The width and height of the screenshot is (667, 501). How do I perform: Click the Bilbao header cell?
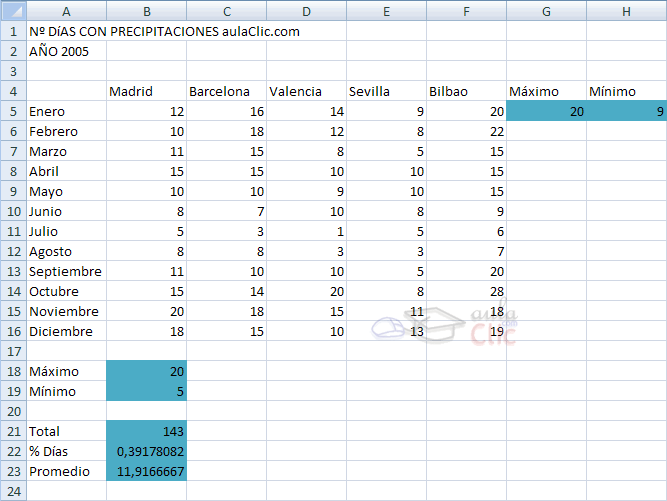click(466, 91)
